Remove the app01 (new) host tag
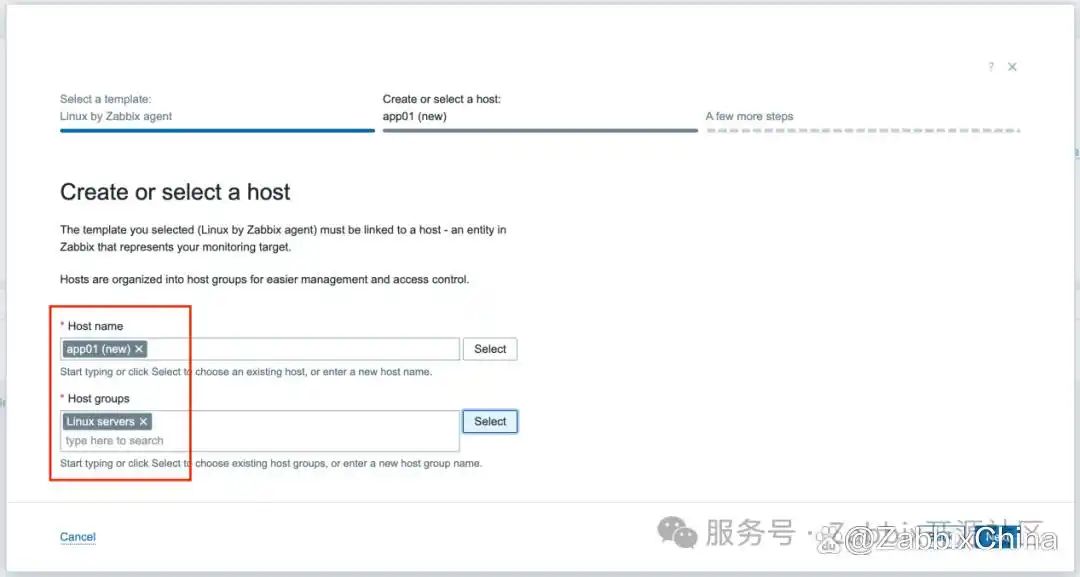 click(x=139, y=349)
